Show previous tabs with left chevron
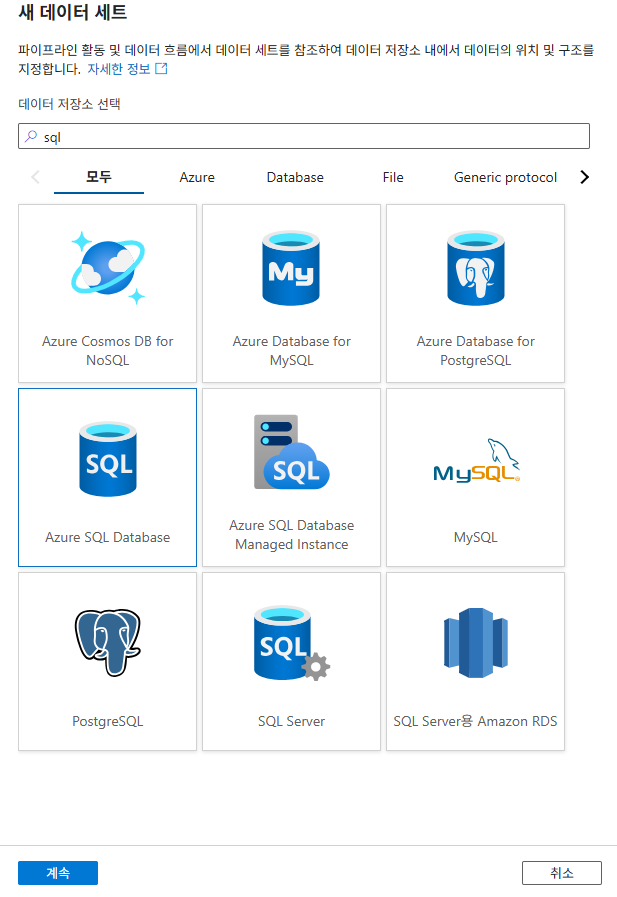Screen dimensions: 617x897 coord(35,177)
